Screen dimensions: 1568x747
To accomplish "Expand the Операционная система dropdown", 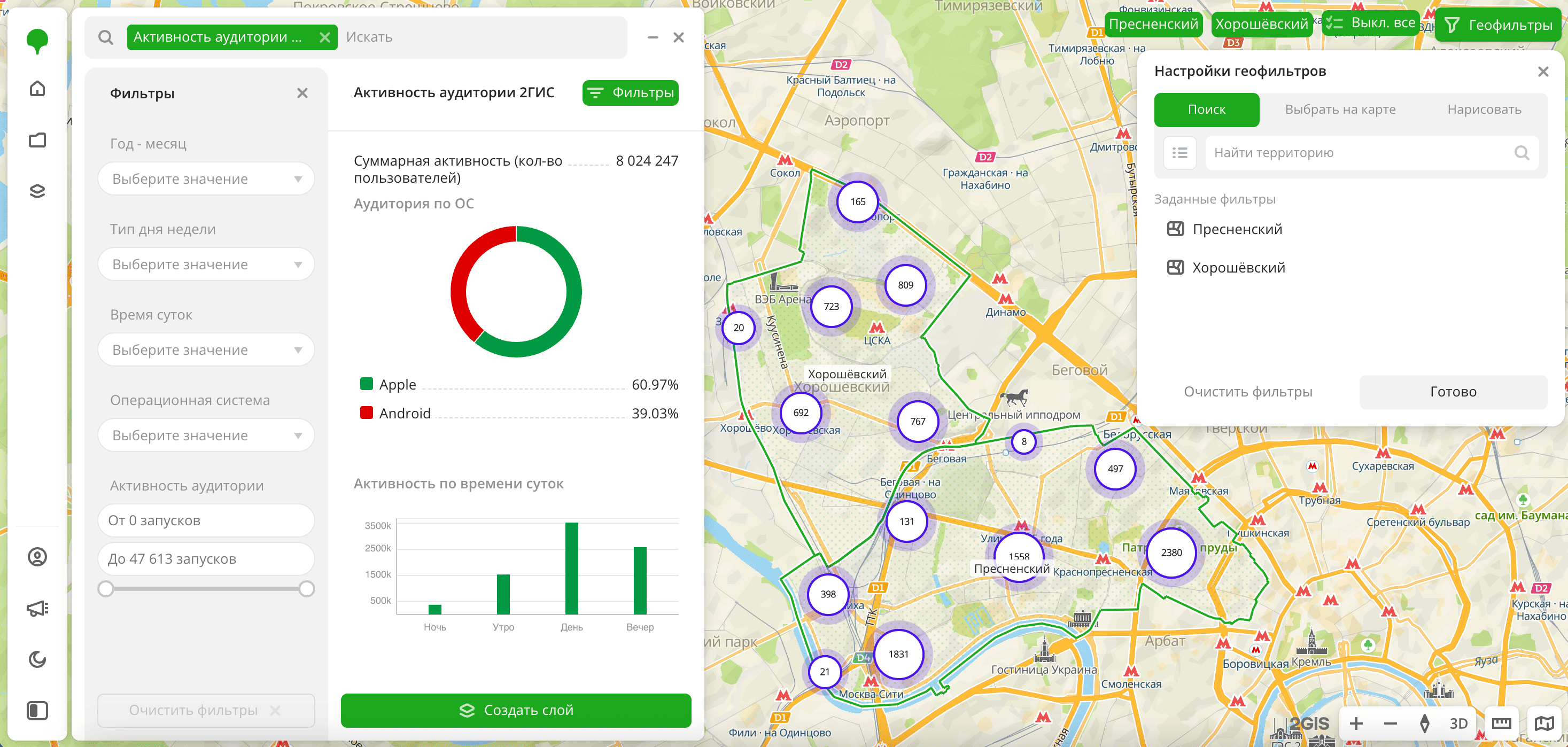I will pos(206,435).
